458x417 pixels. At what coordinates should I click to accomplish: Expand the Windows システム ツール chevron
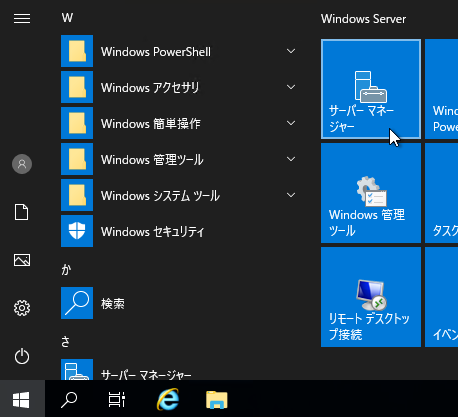291,195
